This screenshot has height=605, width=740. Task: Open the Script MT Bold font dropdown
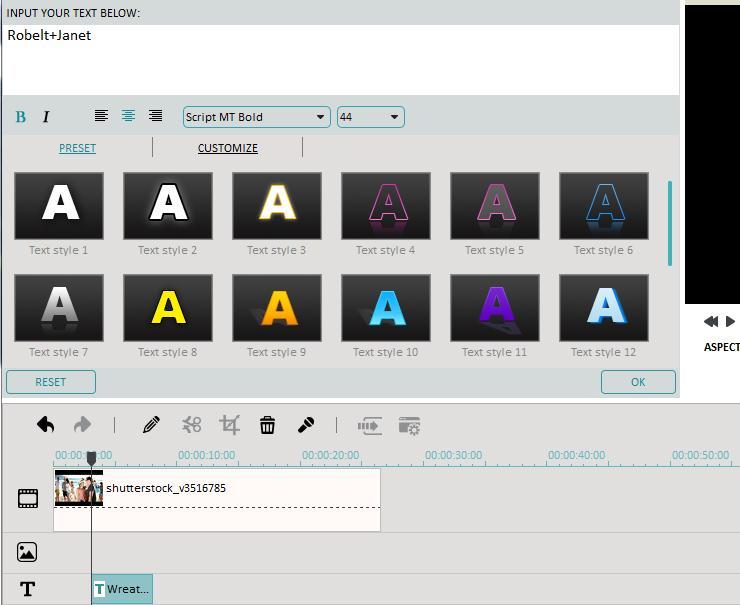coord(256,117)
